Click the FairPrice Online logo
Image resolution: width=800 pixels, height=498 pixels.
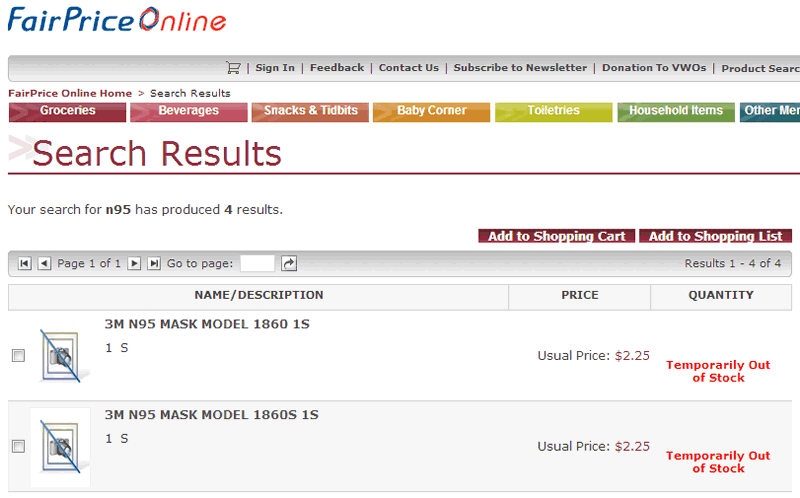click(x=117, y=20)
